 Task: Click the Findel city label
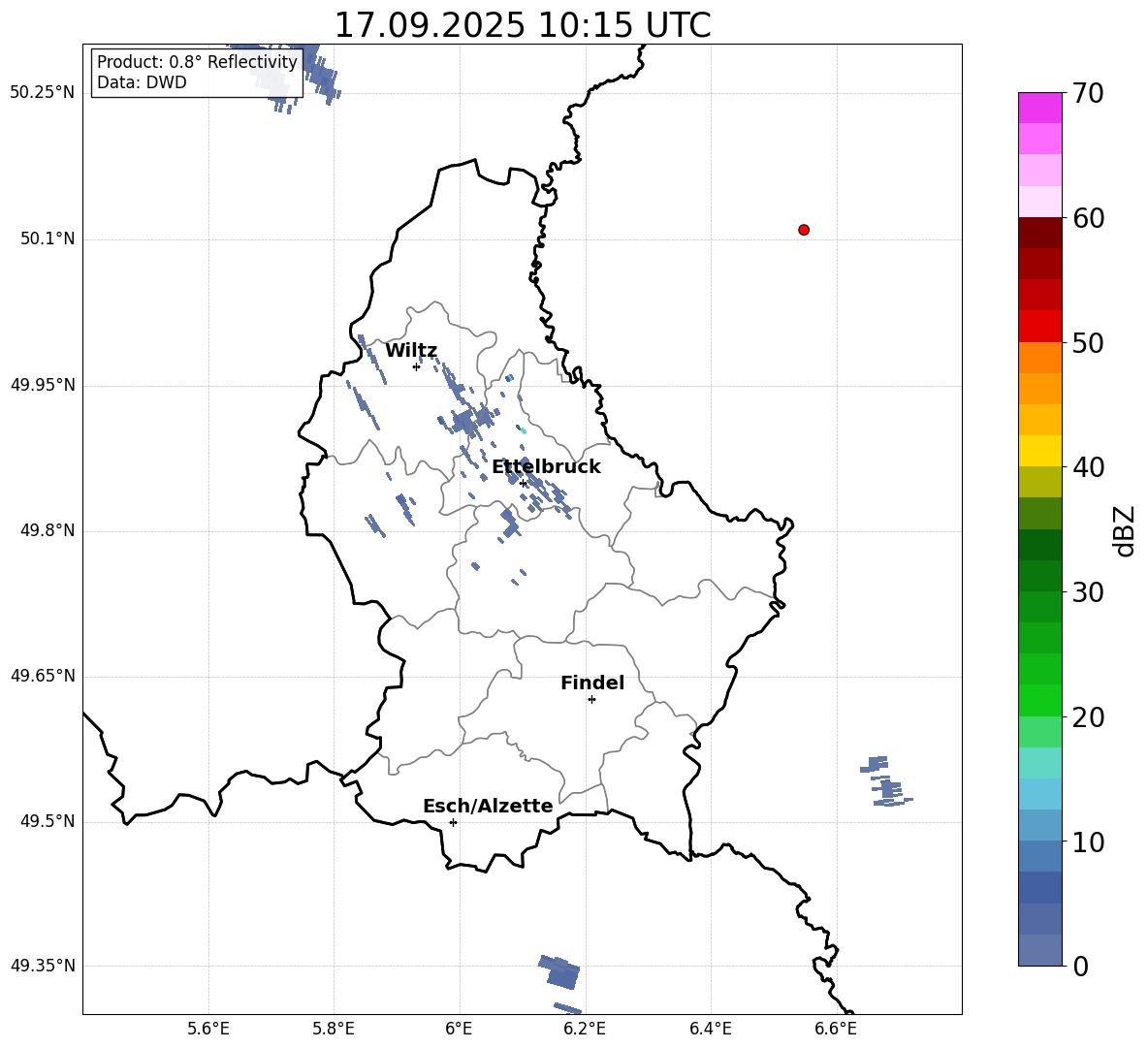click(592, 683)
